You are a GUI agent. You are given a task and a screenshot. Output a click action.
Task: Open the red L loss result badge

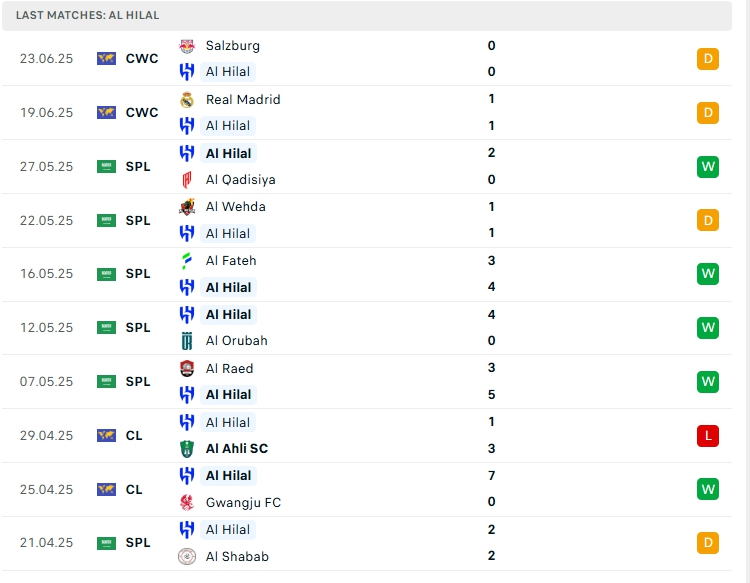708,436
